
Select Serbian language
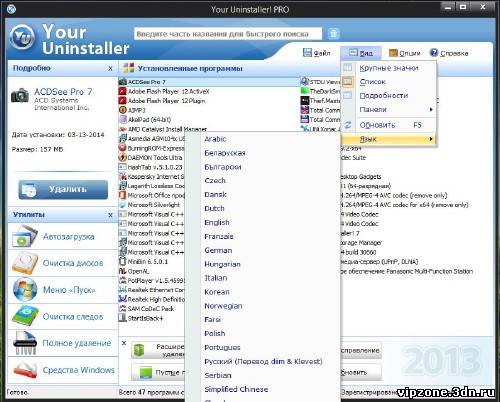pyautogui.click(x=218, y=376)
